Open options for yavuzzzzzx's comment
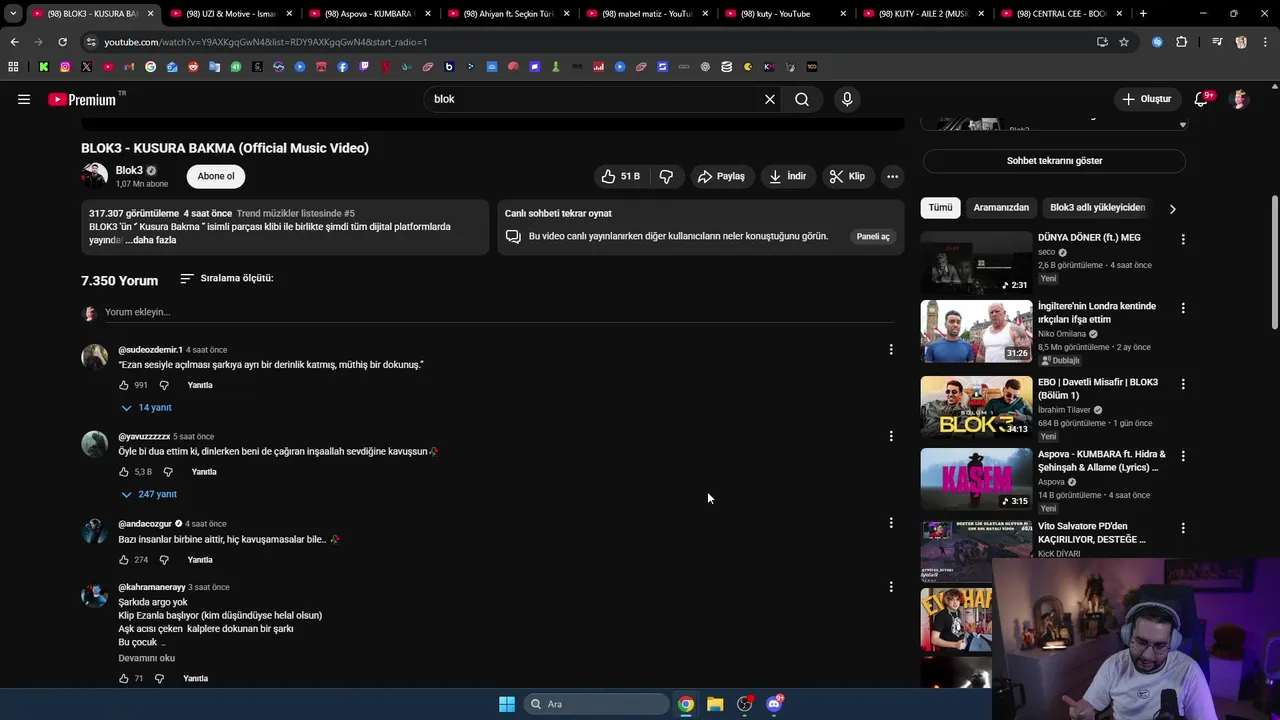 [891, 436]
